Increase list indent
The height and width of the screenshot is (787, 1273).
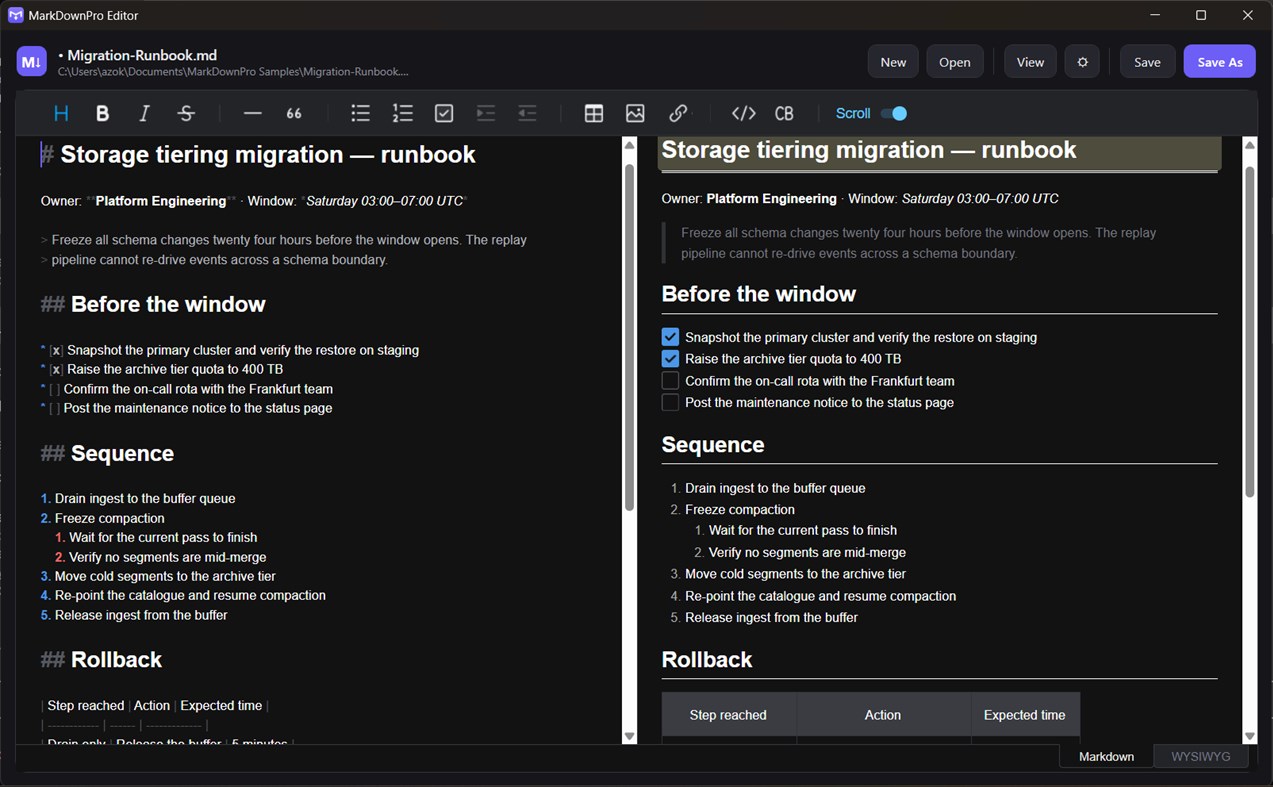(486, 113)
